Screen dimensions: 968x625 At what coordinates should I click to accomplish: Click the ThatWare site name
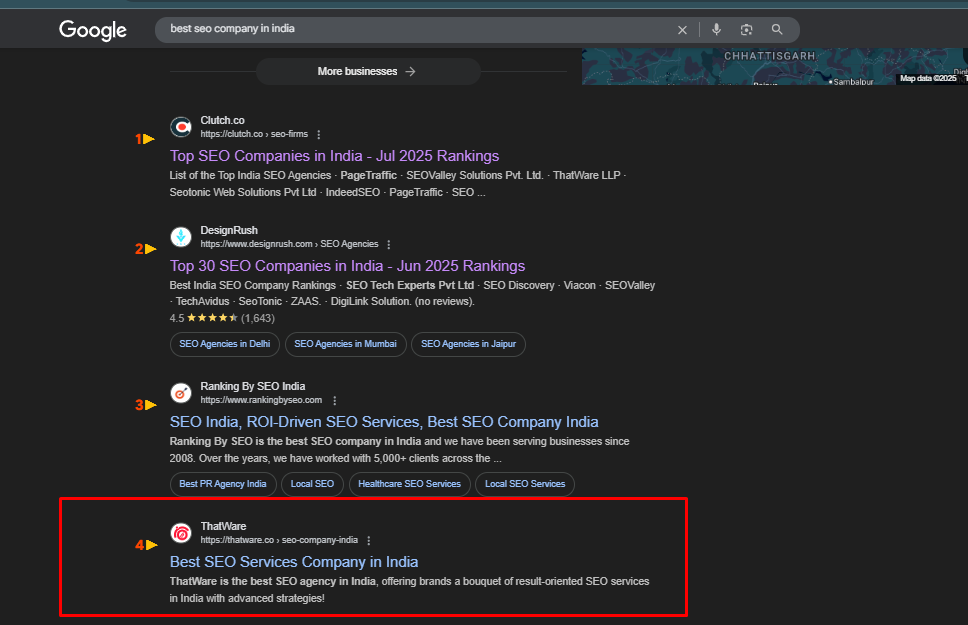223,527
